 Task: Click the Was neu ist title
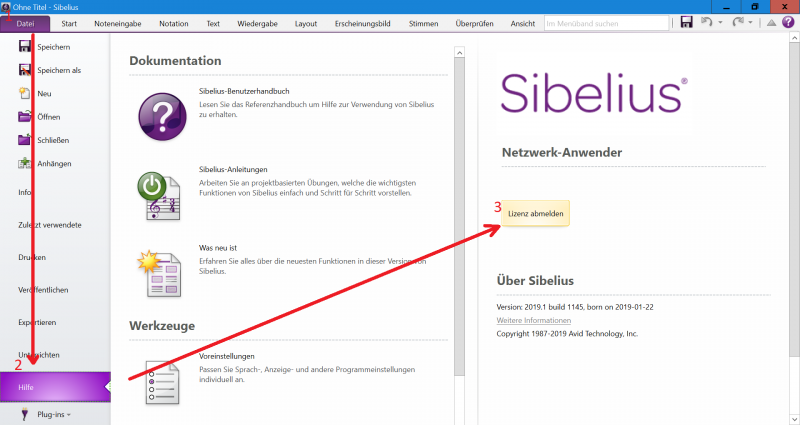[218, 248]
